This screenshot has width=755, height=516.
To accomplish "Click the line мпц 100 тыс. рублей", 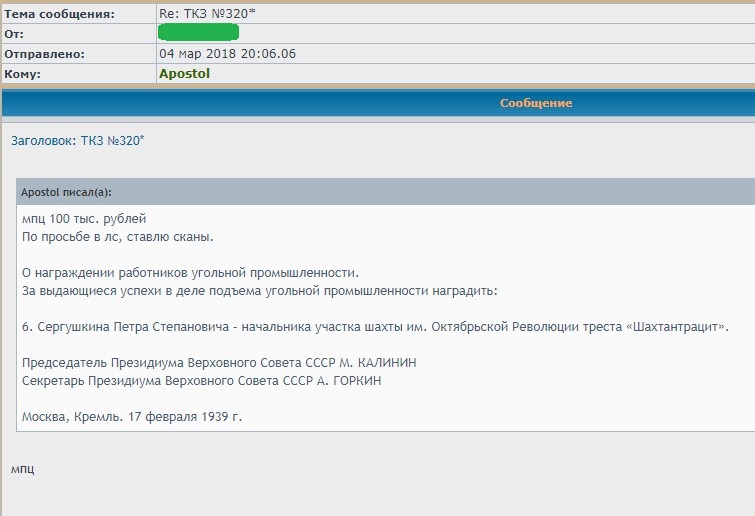I will (x=89, y=219).
